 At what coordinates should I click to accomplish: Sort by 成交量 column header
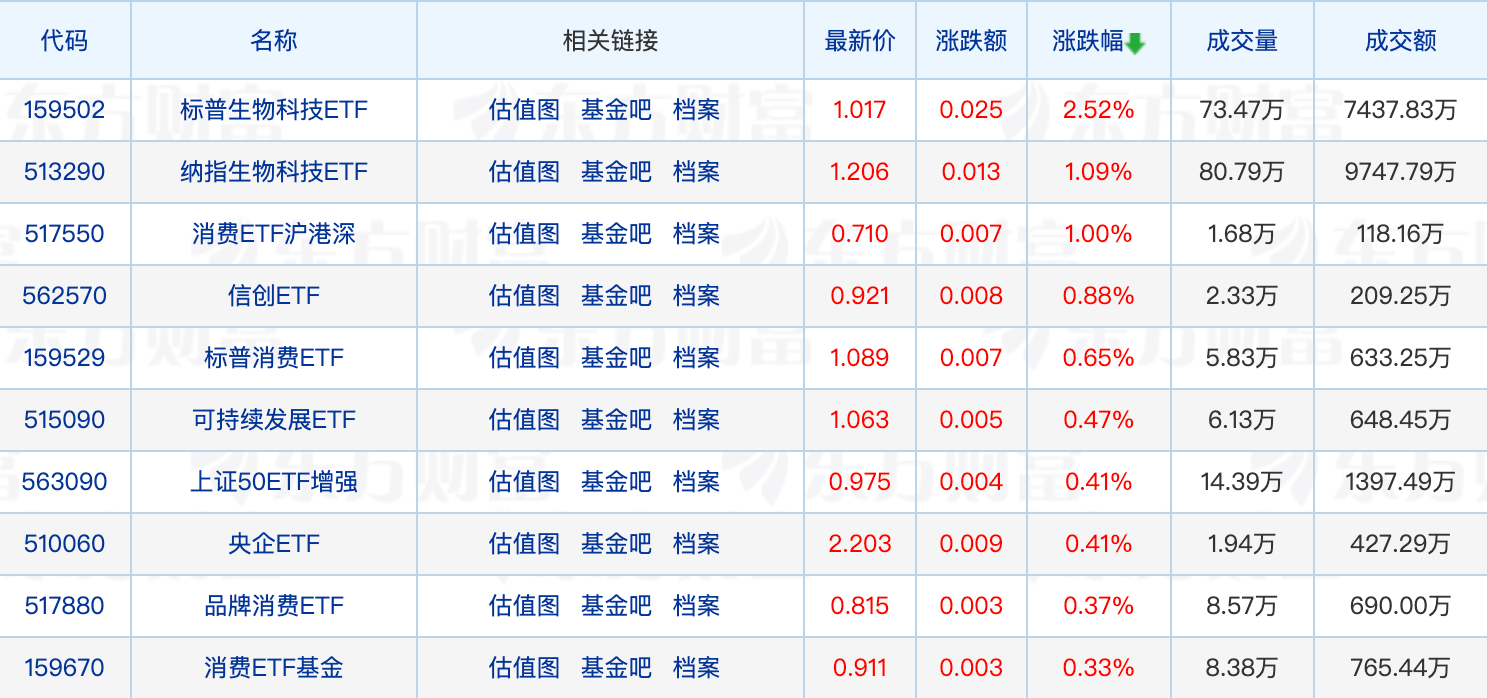coord(1242,41)
